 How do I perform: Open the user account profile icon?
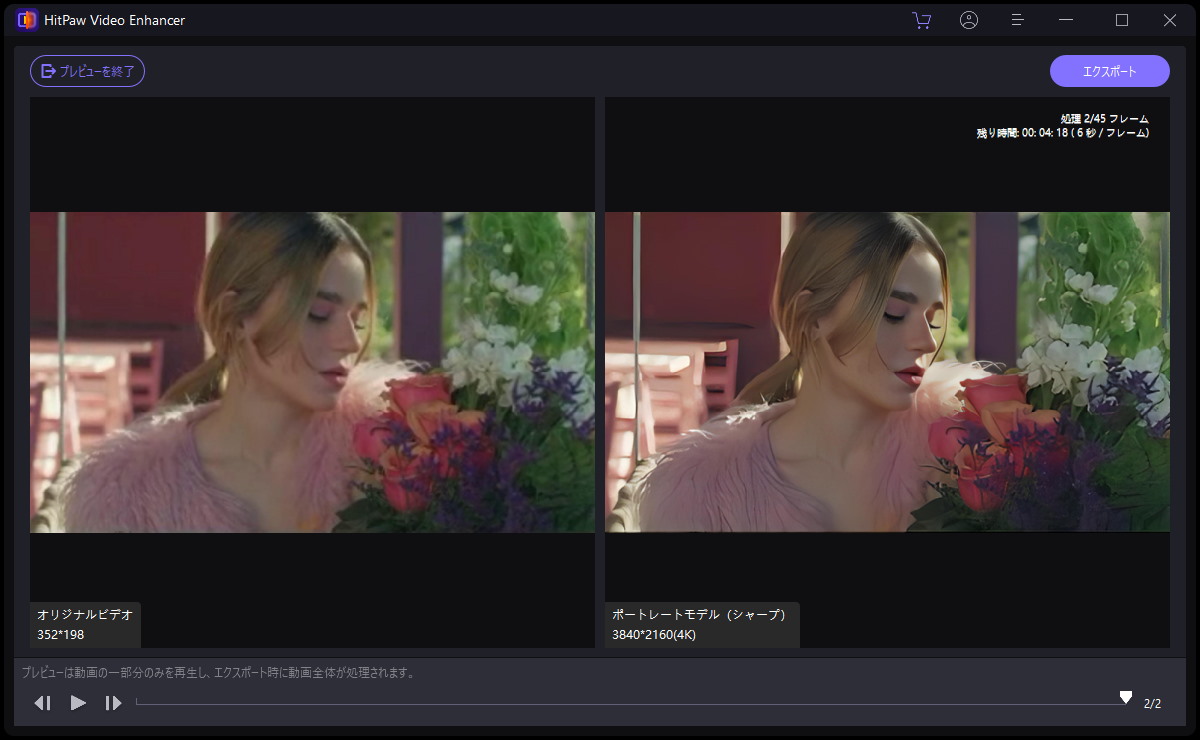coord(969,20)
